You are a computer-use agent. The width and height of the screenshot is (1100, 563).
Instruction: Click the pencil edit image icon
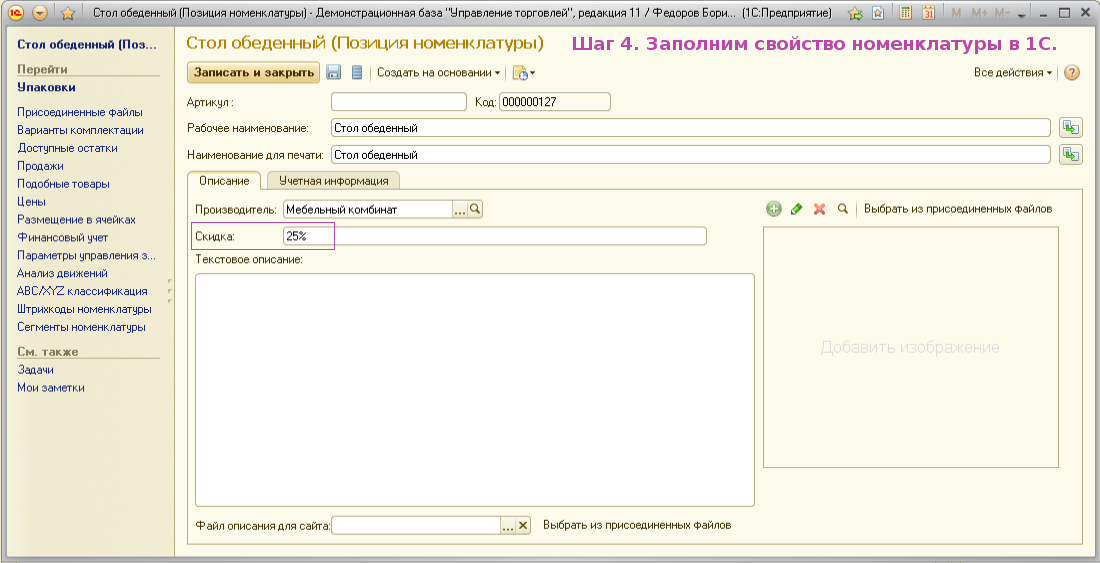click(796, 209)
